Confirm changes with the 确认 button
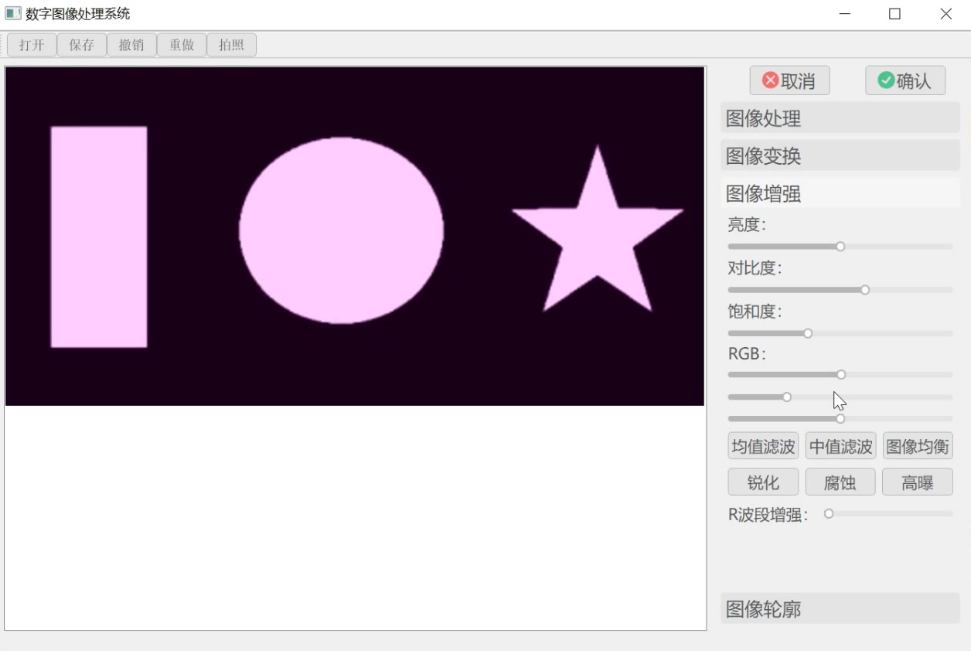The image size is (971, 651). pyautogui.click(x=905, y=81)
